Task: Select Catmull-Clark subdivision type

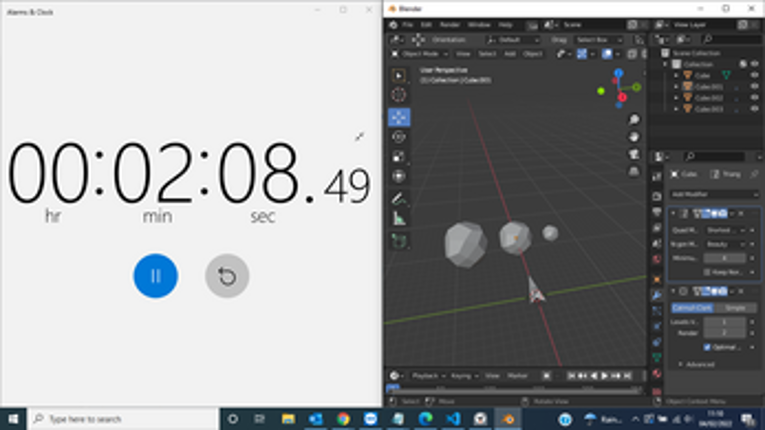Action: pos(692,307)
